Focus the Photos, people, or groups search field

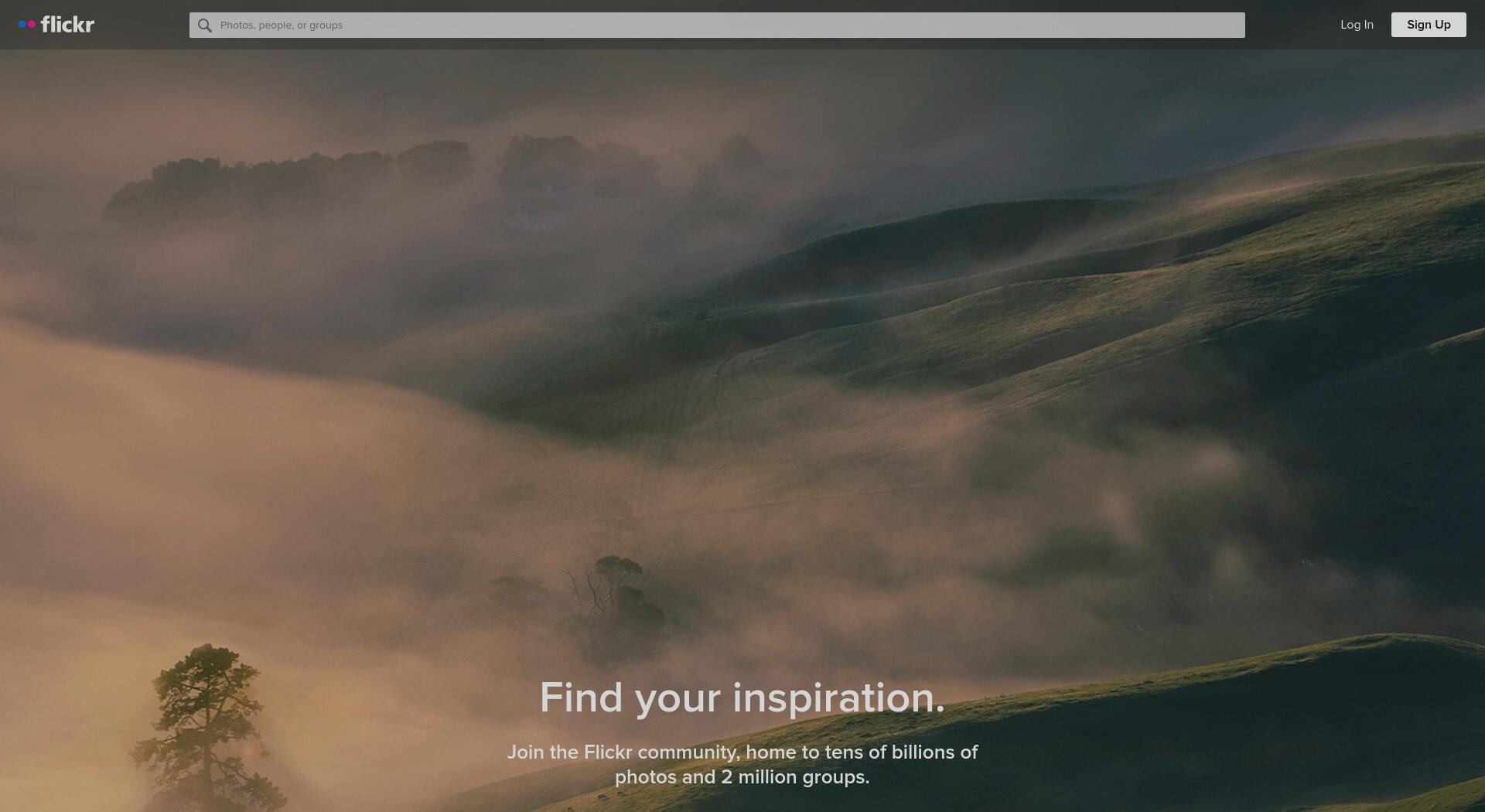click(x=717, y=25)
